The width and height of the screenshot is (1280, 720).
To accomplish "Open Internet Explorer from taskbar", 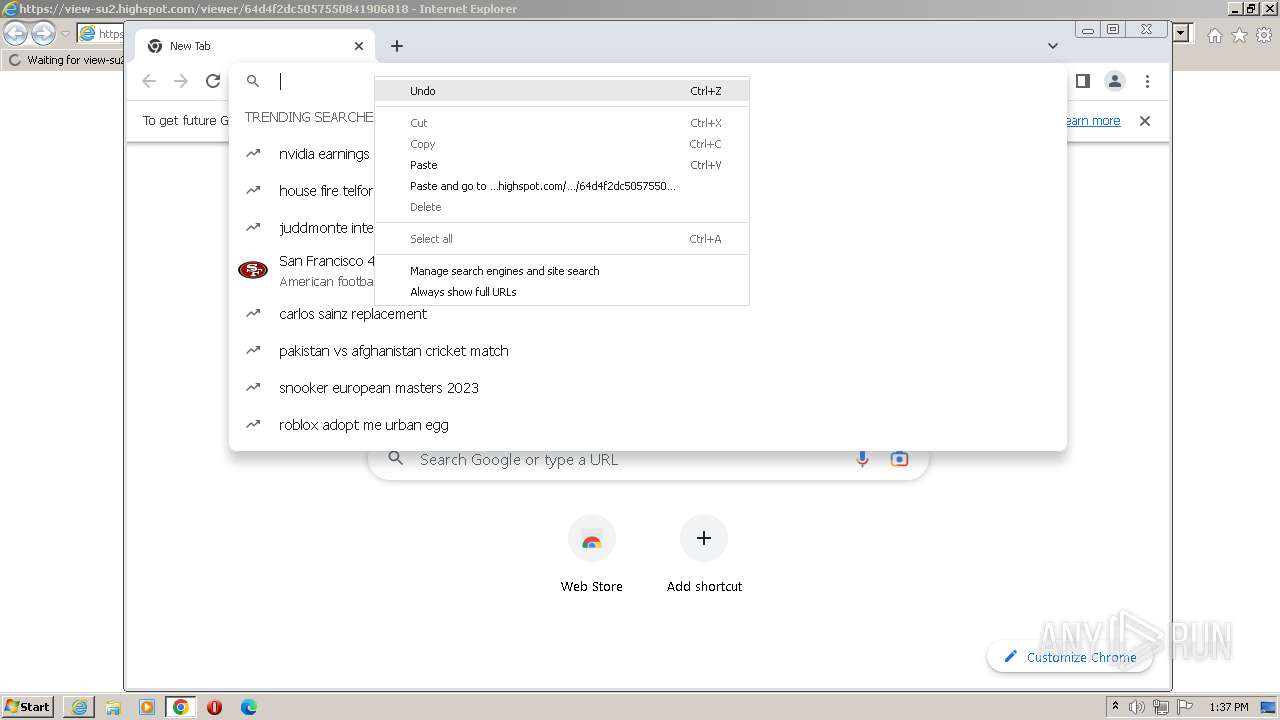I will pos(79,707).
